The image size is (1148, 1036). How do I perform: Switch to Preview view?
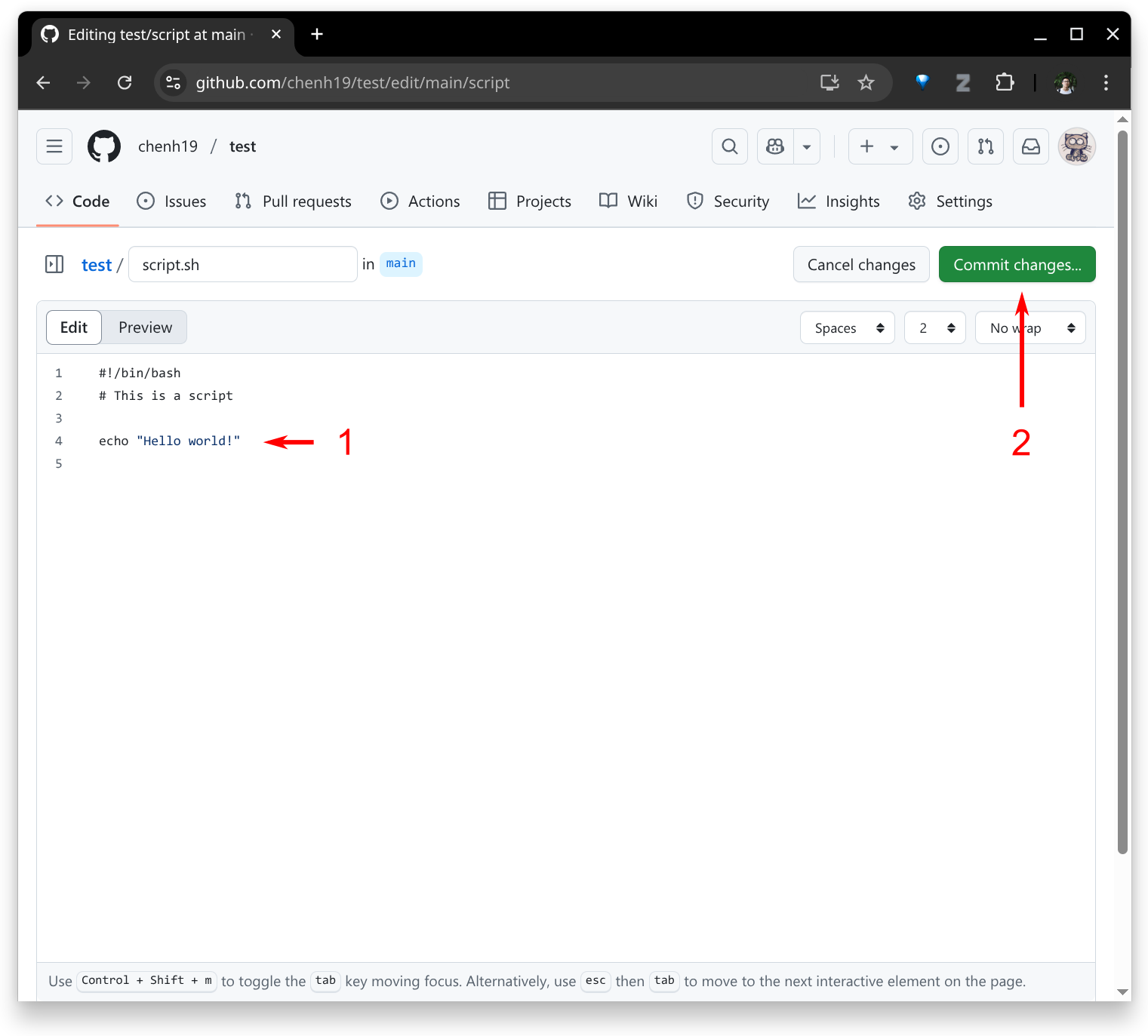[145, 327]
